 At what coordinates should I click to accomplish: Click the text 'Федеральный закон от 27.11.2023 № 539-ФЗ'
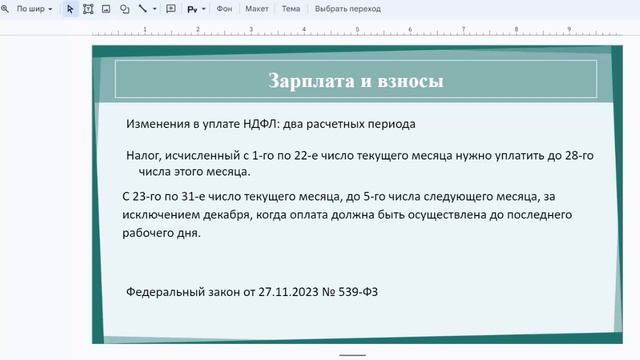pos(252,292)
